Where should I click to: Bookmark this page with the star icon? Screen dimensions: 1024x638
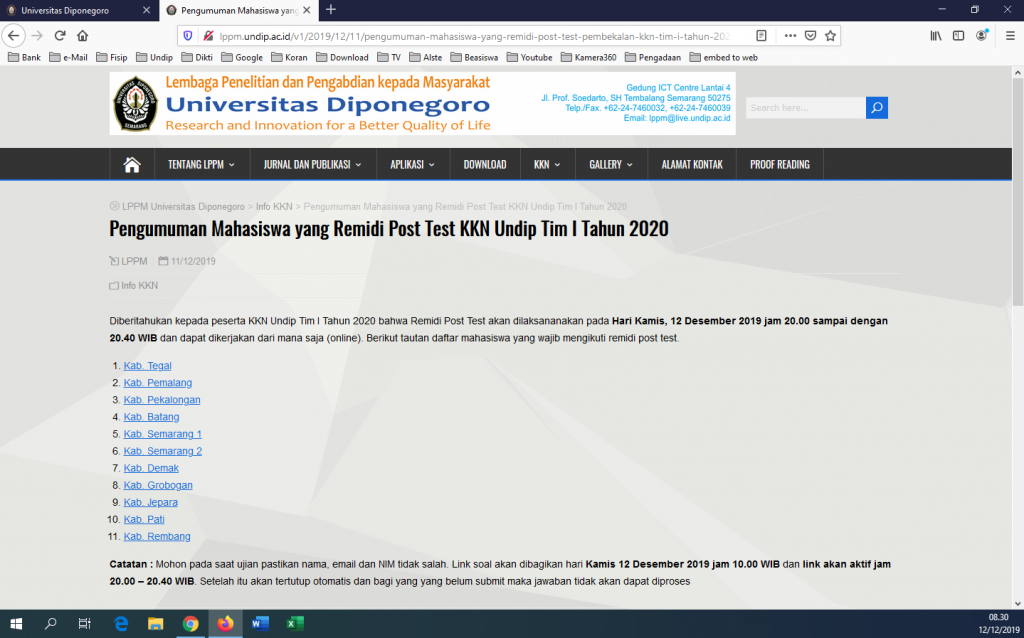[830, 35]
